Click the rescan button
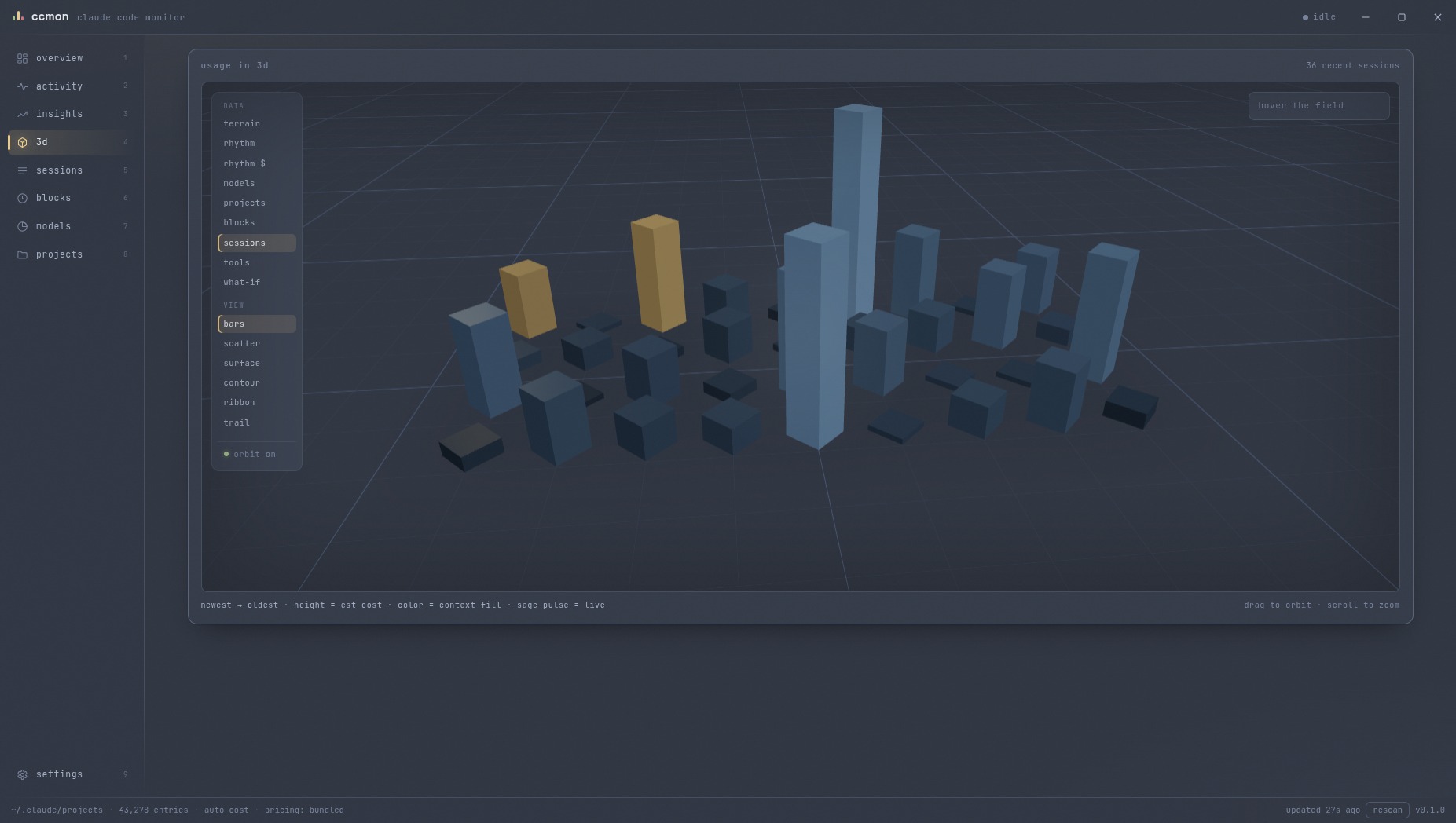 tap(1387, 810)
